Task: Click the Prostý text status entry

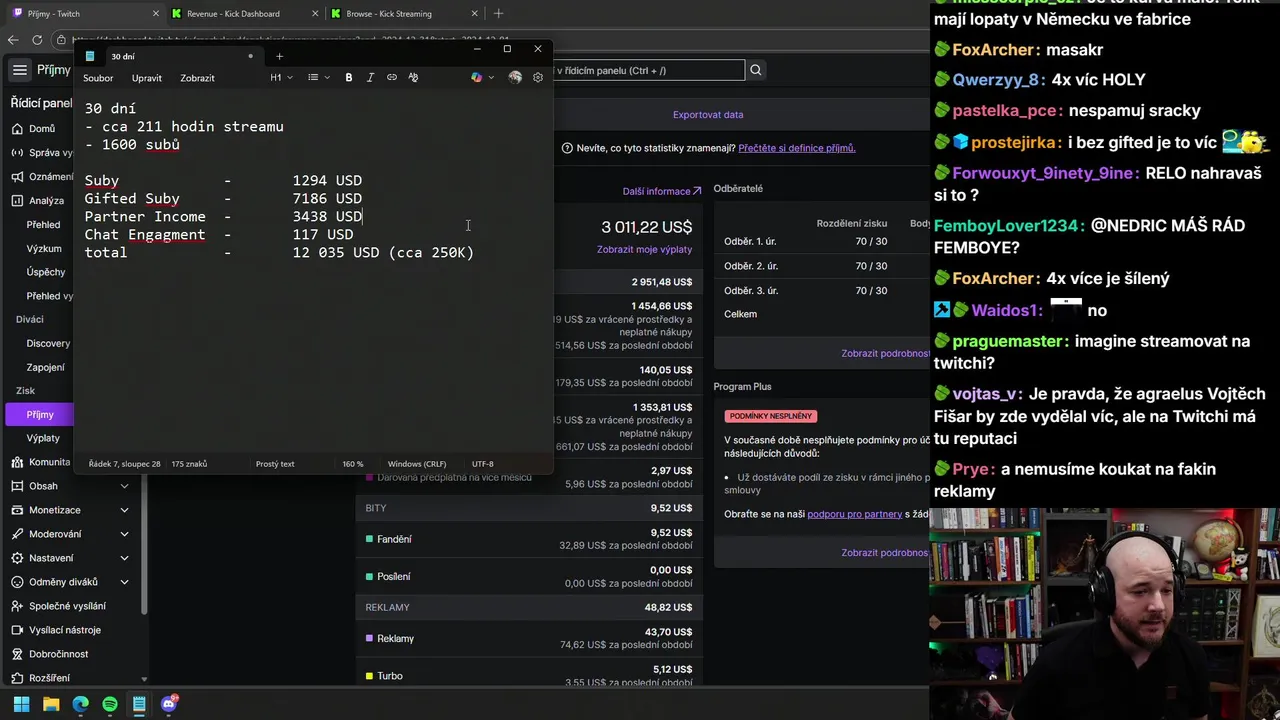Action: tap(275, 464)
